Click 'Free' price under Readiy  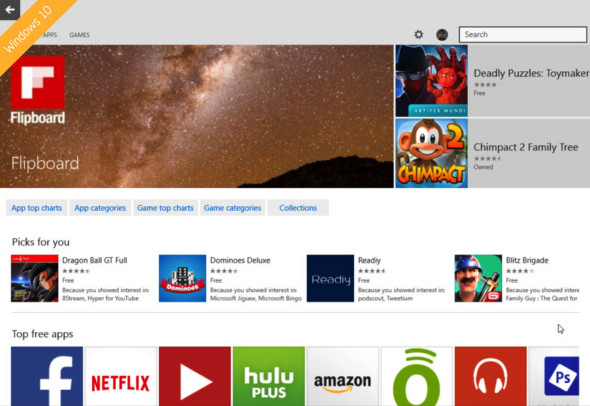pos(364,280)
